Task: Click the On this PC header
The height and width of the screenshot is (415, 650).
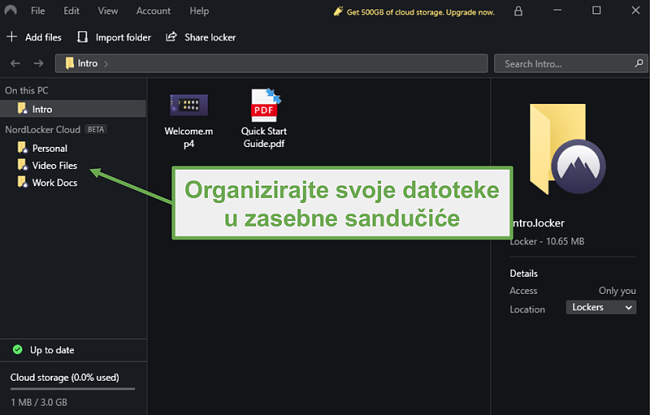Action: pos(27,90)
